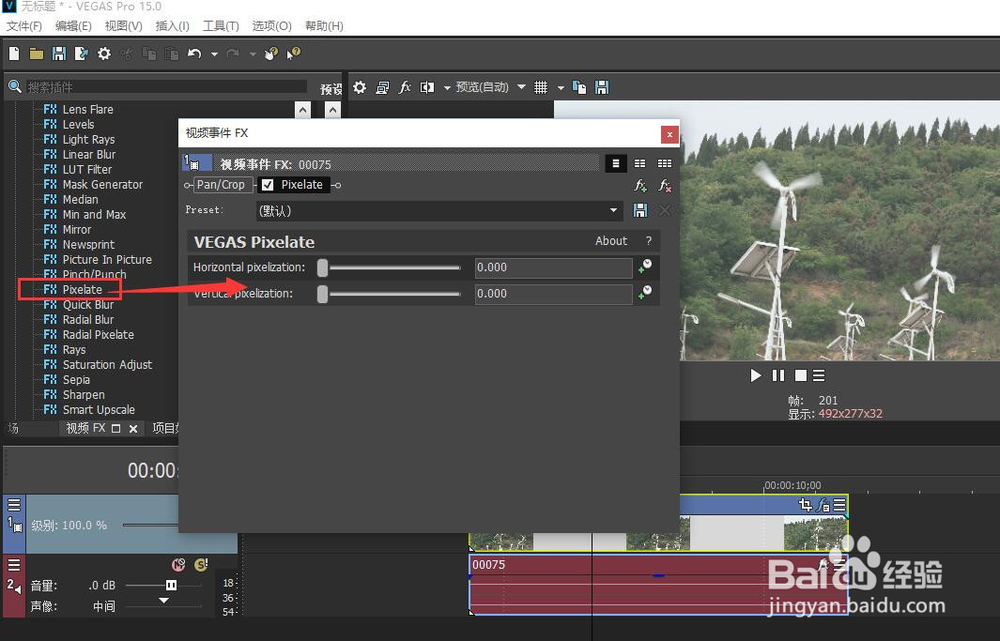Click Vertical pixelization slider handle
The image size is (1000, 641).
pyautogui.click(x=323, y=294)
